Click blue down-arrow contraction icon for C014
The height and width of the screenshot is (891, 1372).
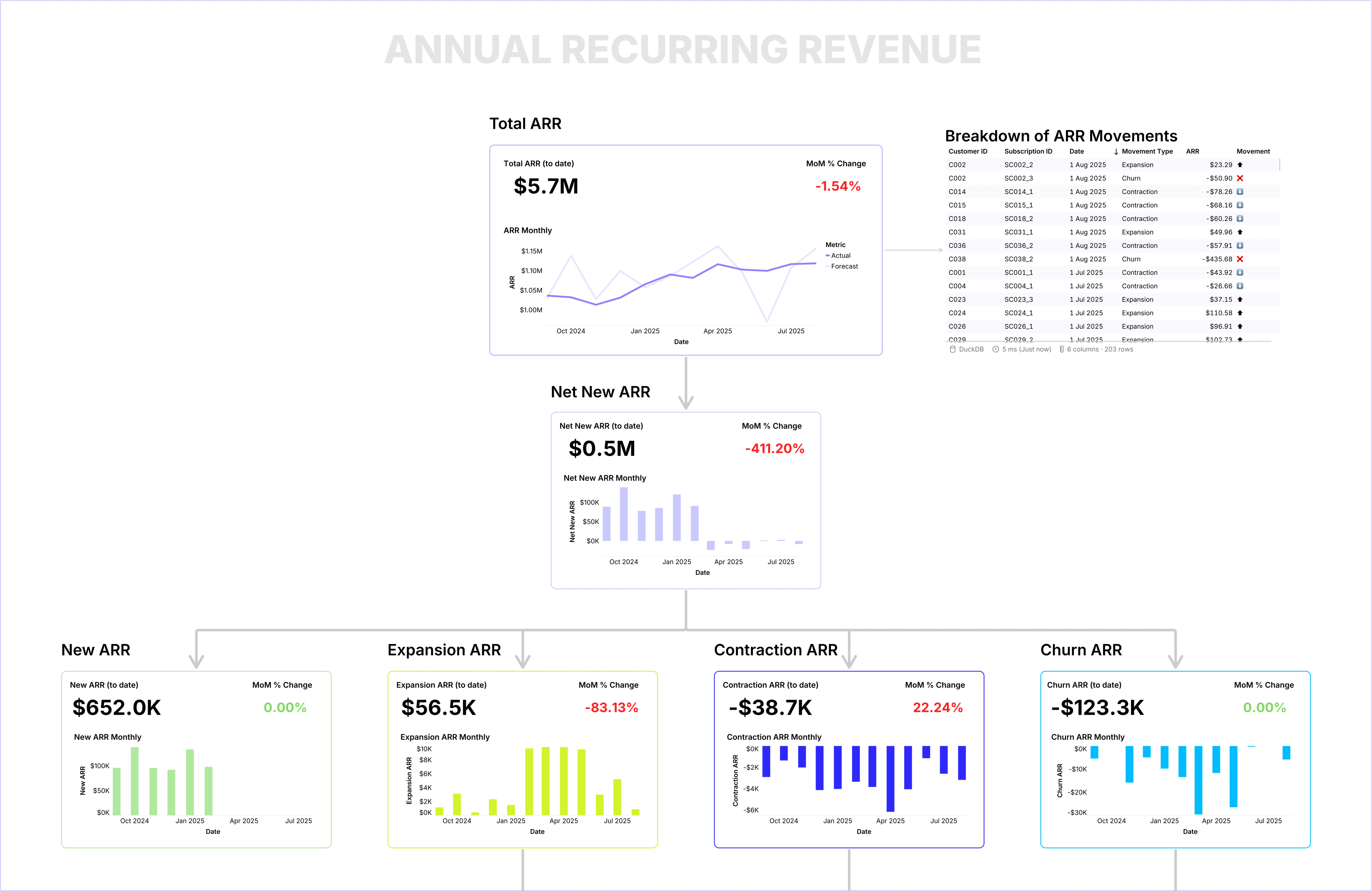click(x=1240, y=192)
